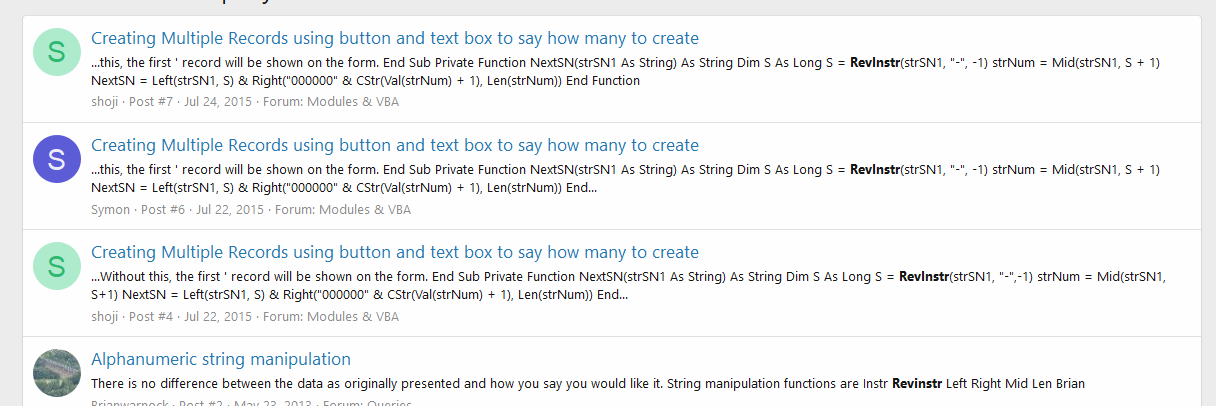Viewport: 1216px width, 406px height.
Task: Click username shoji on the Post #4 result
Action: (x=105, y=316)
